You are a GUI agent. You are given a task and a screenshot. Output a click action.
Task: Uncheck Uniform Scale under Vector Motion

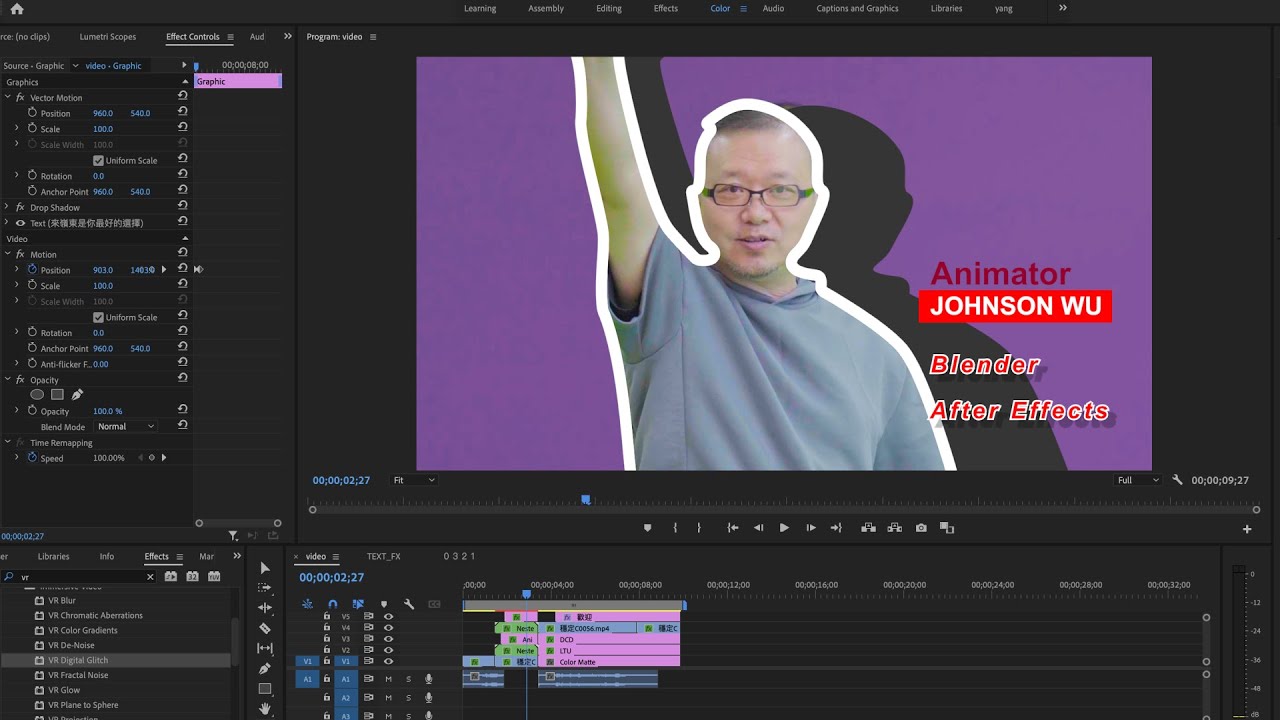click(98, 160)
